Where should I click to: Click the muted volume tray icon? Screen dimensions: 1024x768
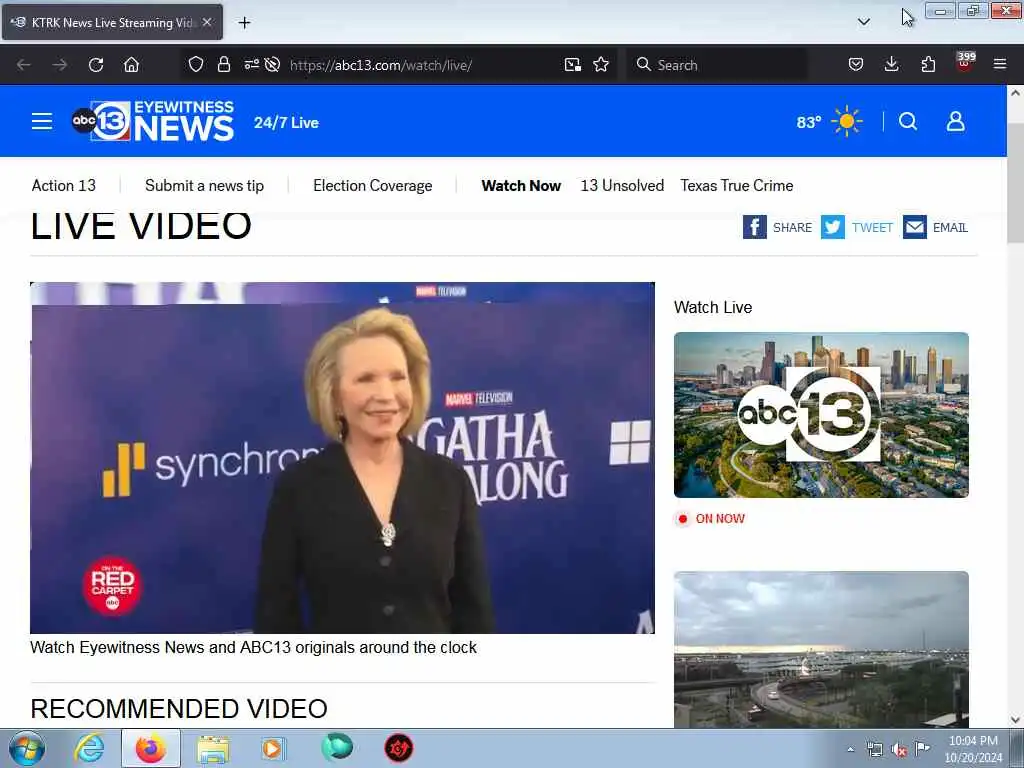coord(899,749)
